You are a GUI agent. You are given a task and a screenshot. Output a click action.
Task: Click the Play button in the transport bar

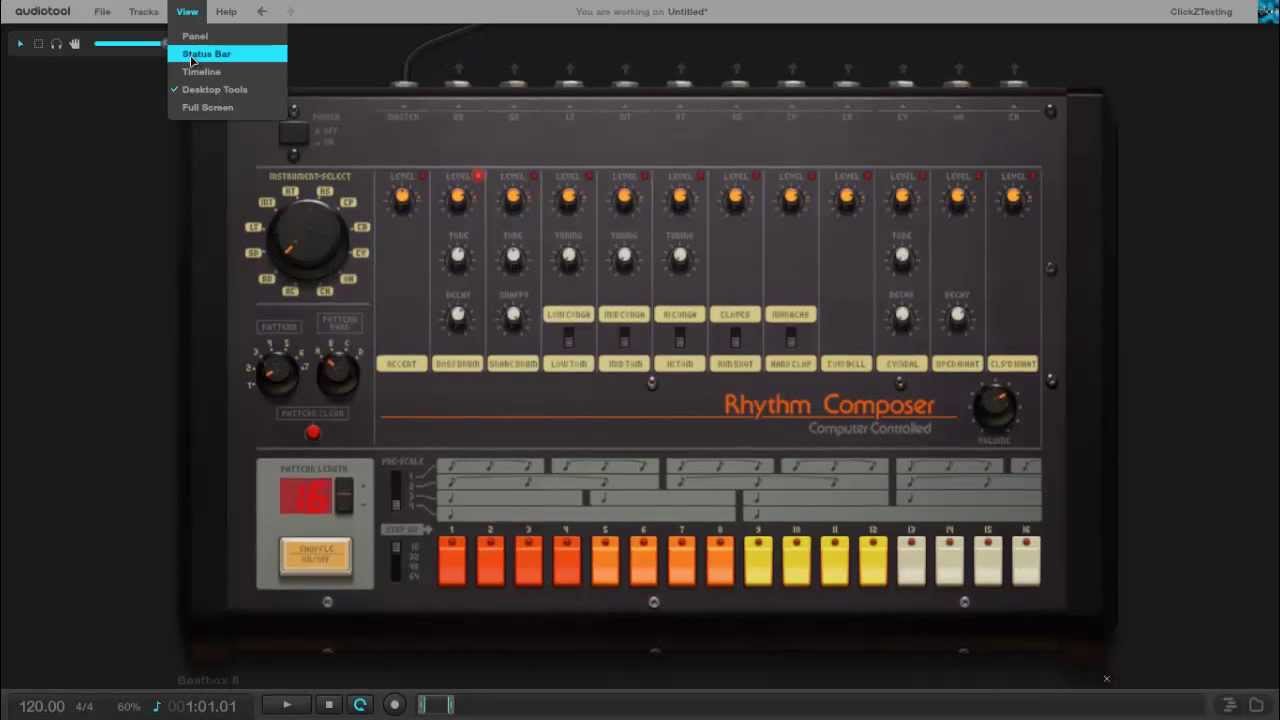click(287, 705)
